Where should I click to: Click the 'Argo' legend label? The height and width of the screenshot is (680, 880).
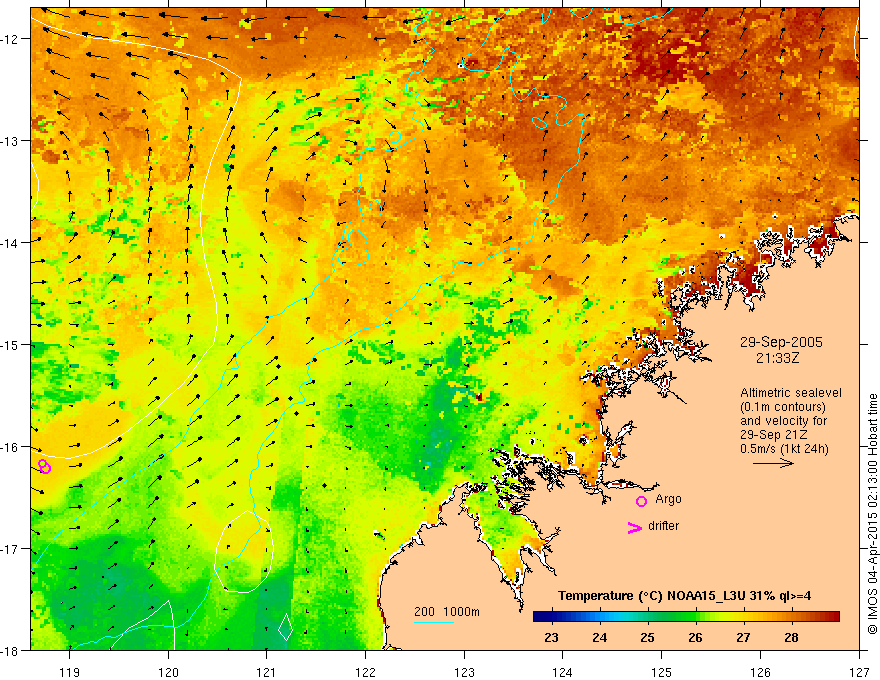668,499
